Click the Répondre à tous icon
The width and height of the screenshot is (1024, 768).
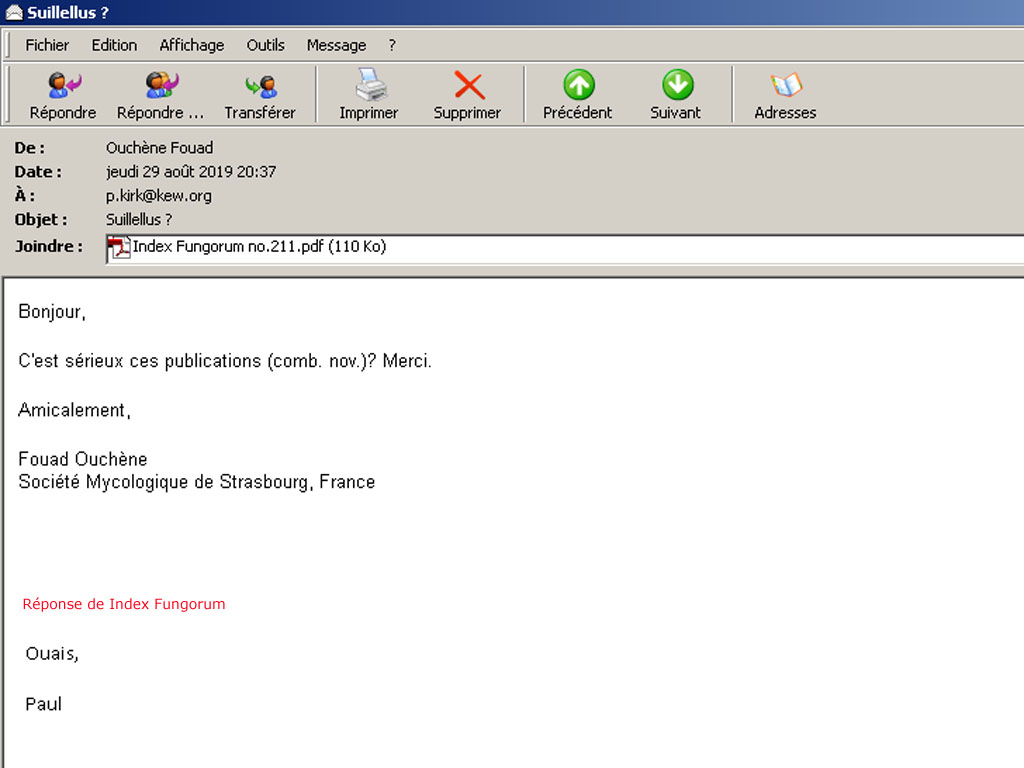pyautogui.click(x=160, y=86)
